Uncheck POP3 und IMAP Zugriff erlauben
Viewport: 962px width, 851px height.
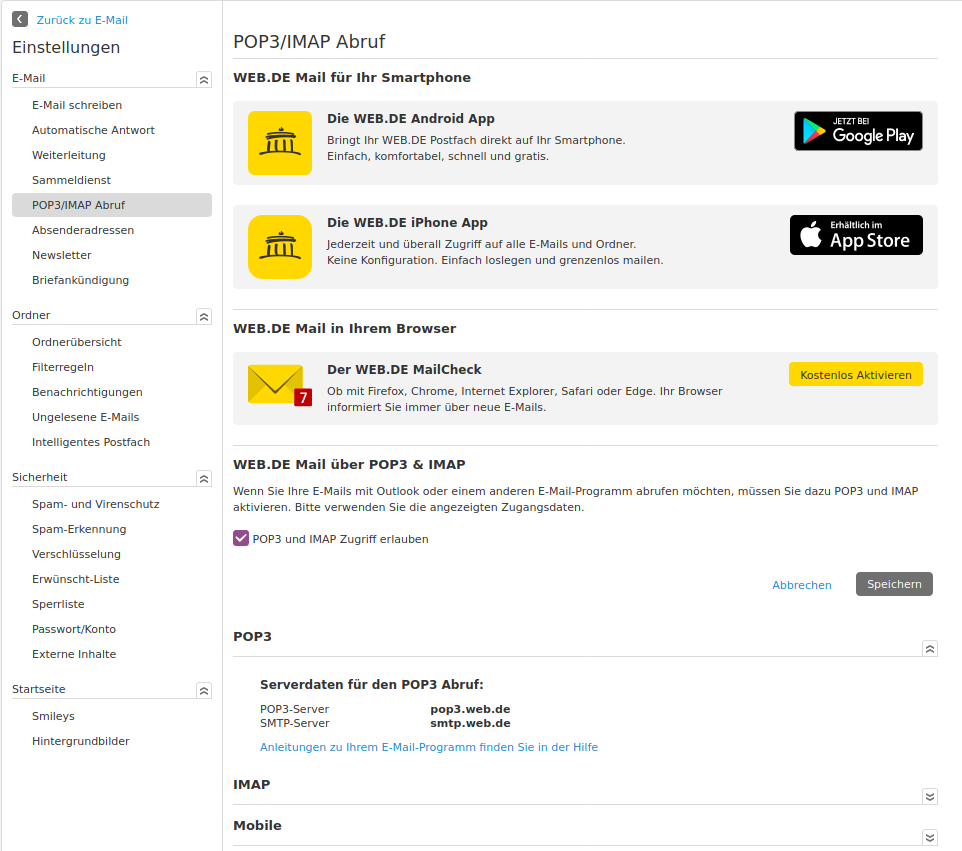pos(241,539)
